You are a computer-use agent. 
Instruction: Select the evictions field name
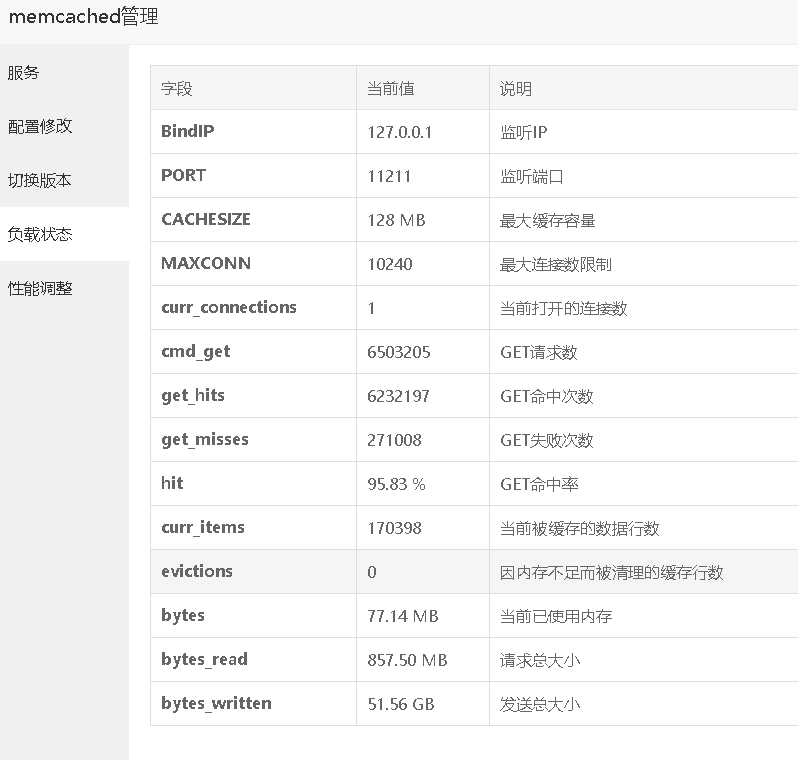[196, 571]
